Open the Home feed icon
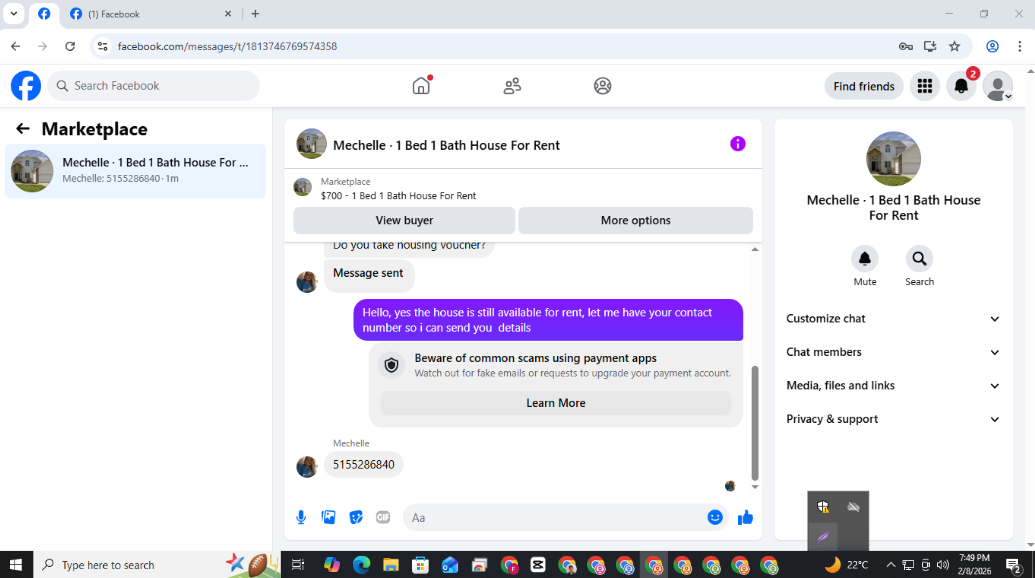 421,86
